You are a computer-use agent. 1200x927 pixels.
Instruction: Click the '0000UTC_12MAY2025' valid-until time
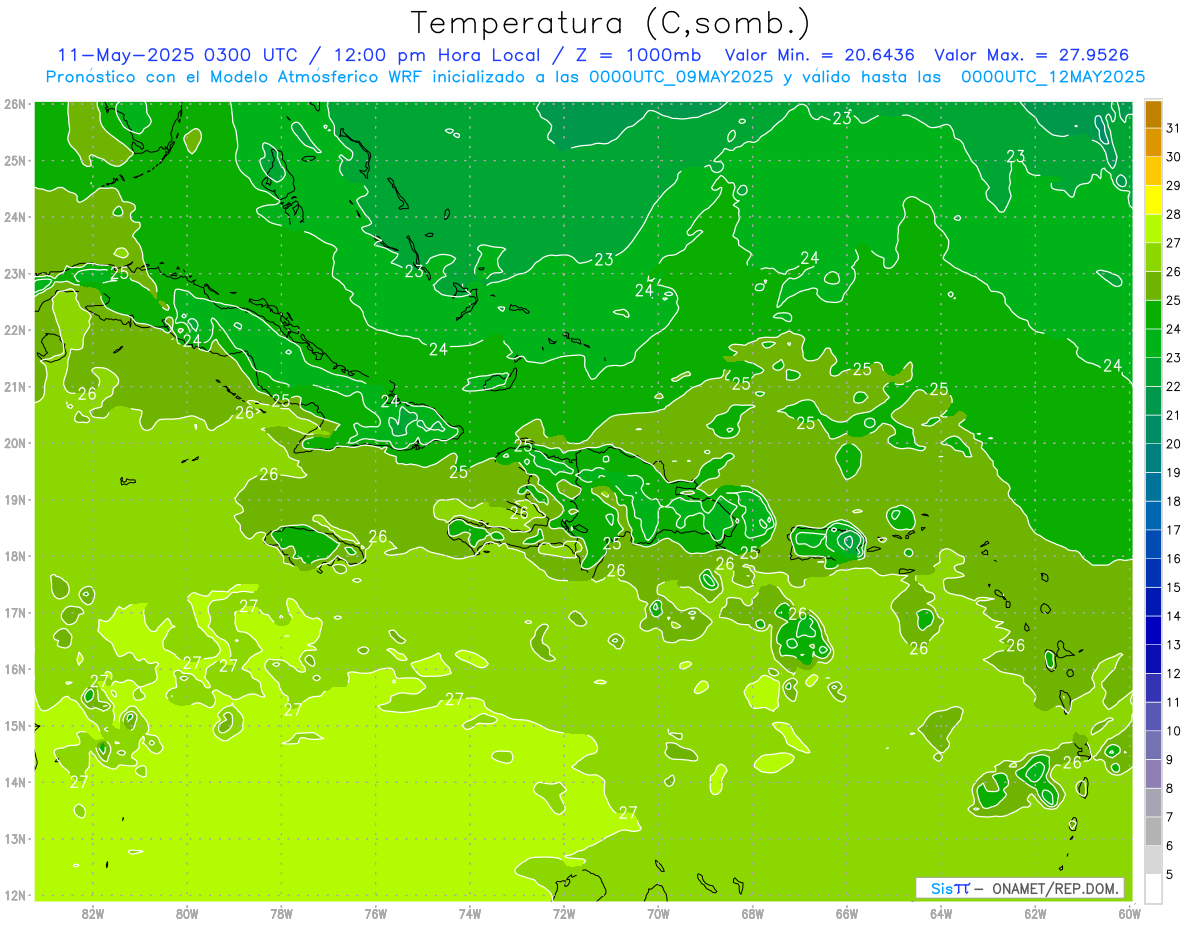[x=1053, y=76]
